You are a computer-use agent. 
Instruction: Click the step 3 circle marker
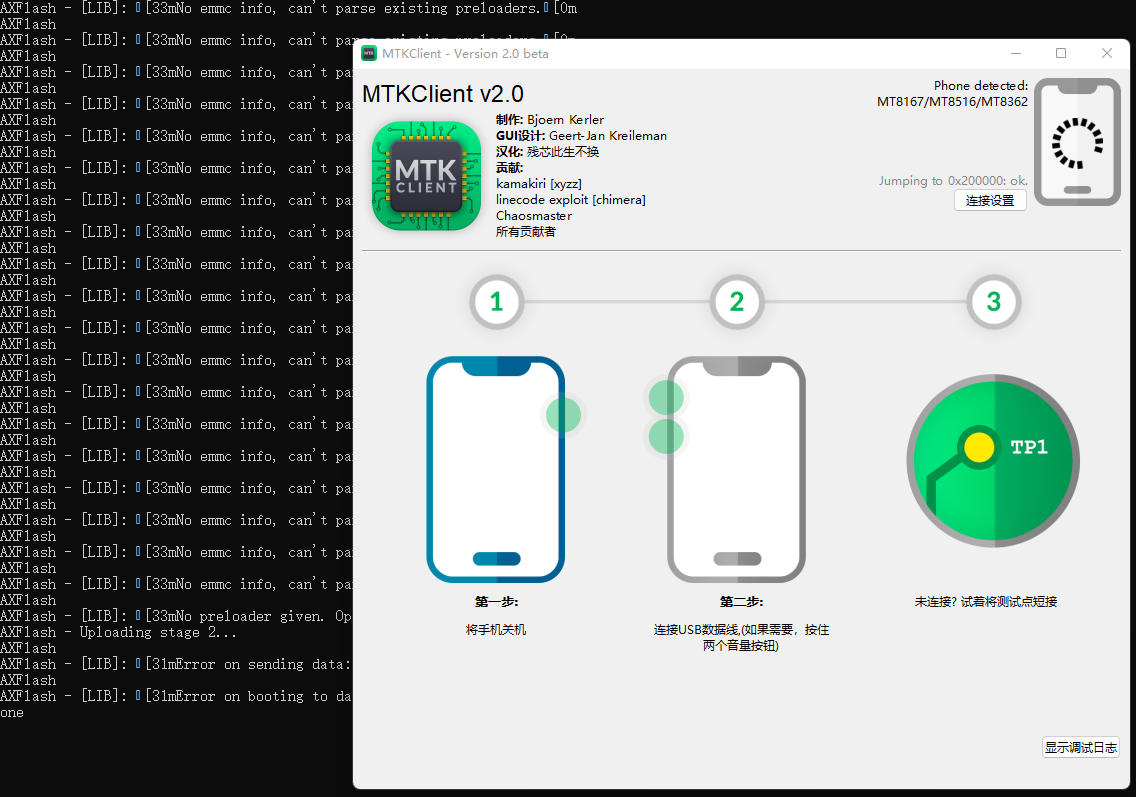click(993, 302)
